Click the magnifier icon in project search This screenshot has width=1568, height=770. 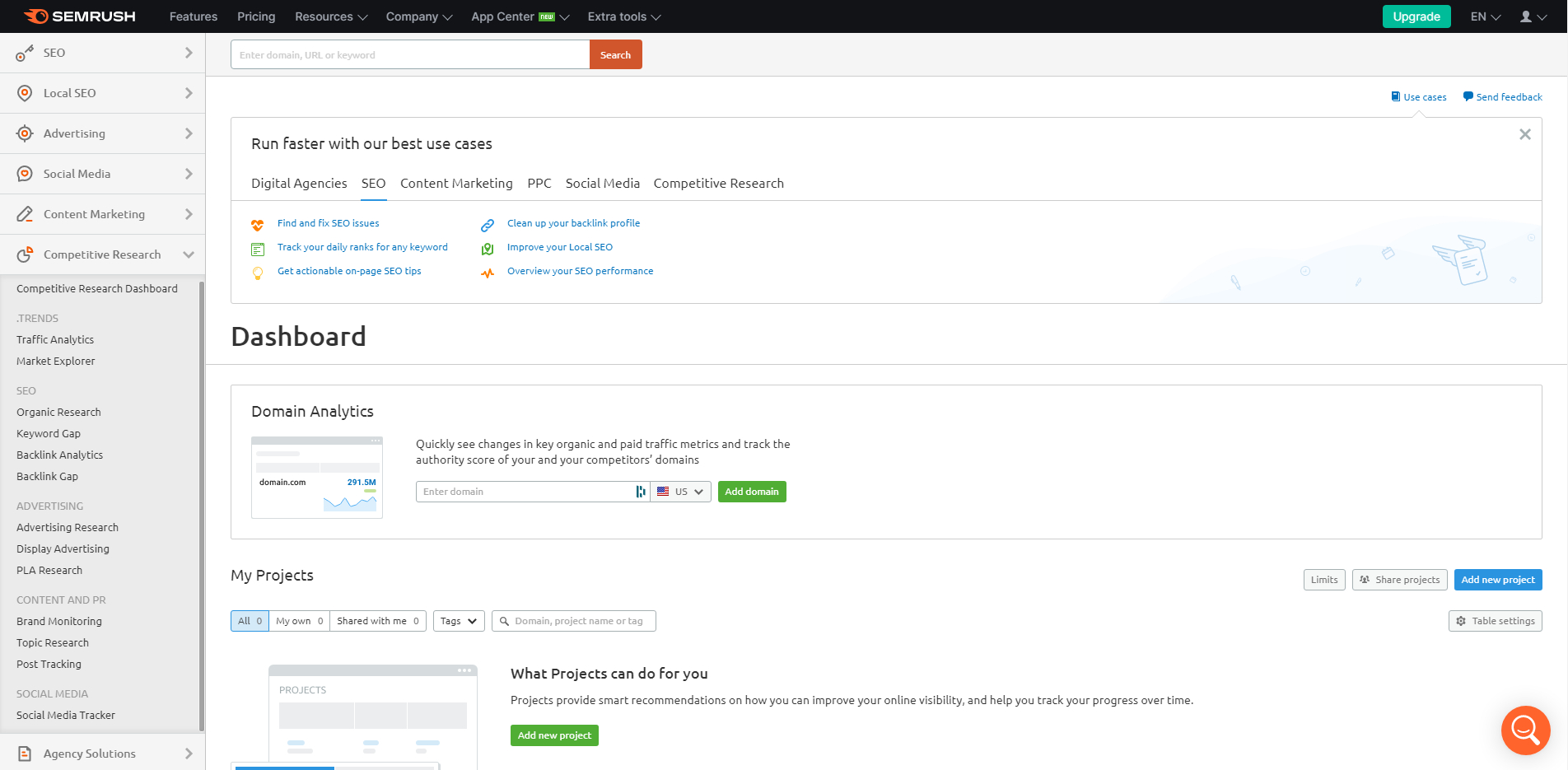point(504,621)
